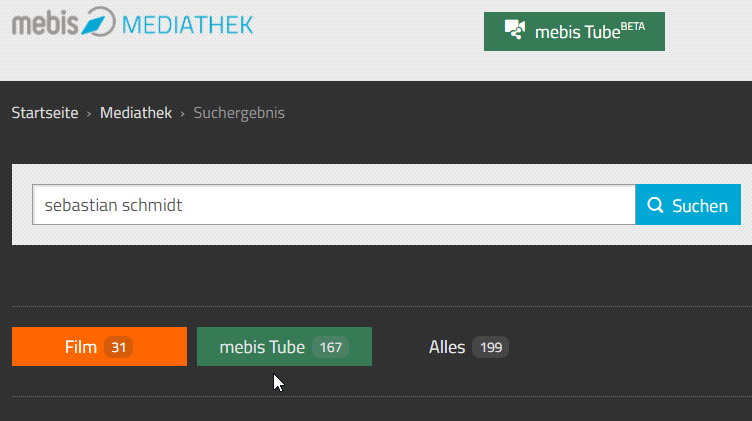
Task: Click the Alles count badge 199
Action: tap(490, 347)
